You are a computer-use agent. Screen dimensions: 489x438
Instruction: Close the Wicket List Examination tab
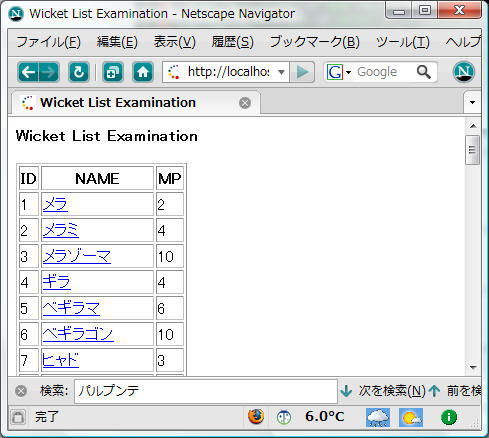point(245,103)
